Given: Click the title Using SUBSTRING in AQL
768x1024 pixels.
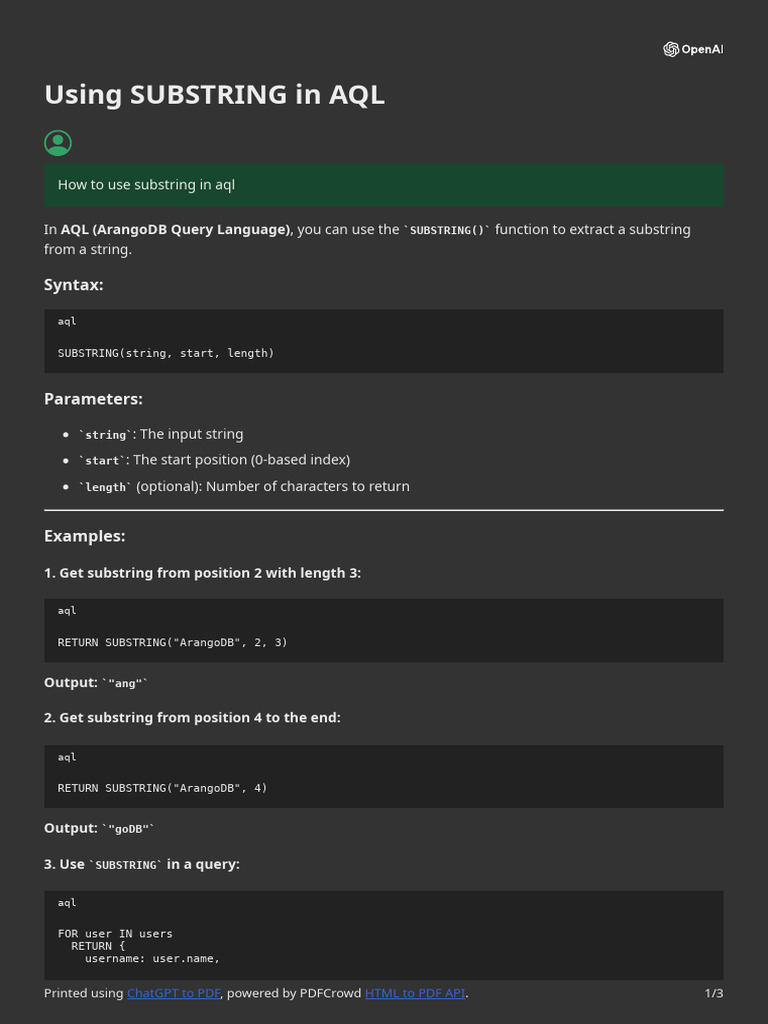Looking at the screenshot, I should [x=214, y=95].
